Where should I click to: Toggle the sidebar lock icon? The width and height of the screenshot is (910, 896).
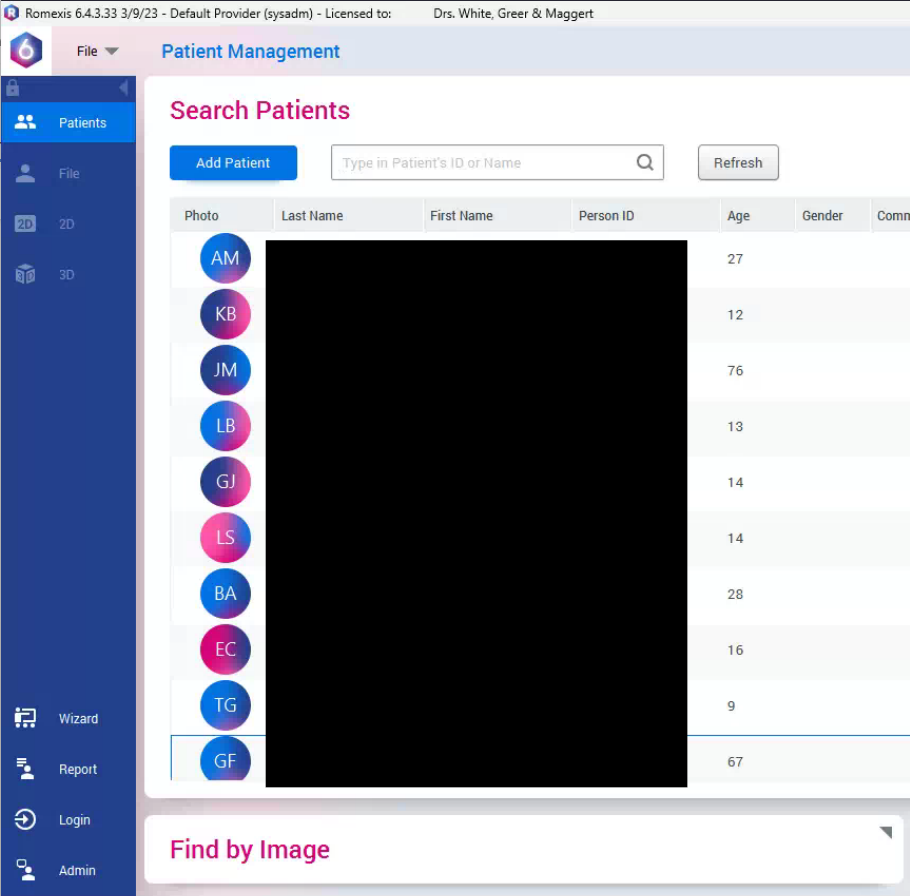[13, 88]
